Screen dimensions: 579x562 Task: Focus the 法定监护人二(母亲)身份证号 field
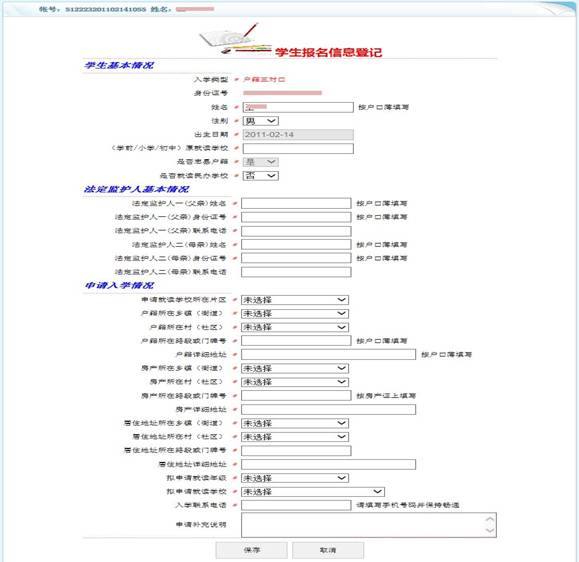click(296, 258)
